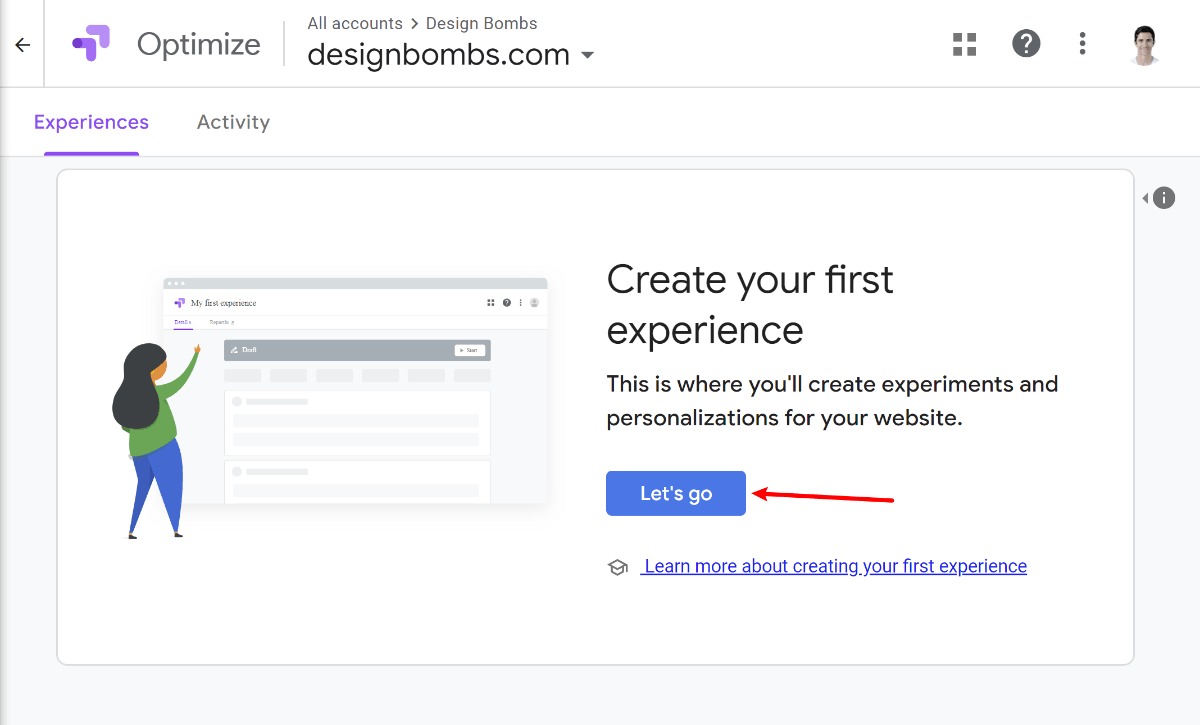Screen dimensions: 1200x725
Task: Open the three-dot overflow menu
Action: click(1082, 43)
